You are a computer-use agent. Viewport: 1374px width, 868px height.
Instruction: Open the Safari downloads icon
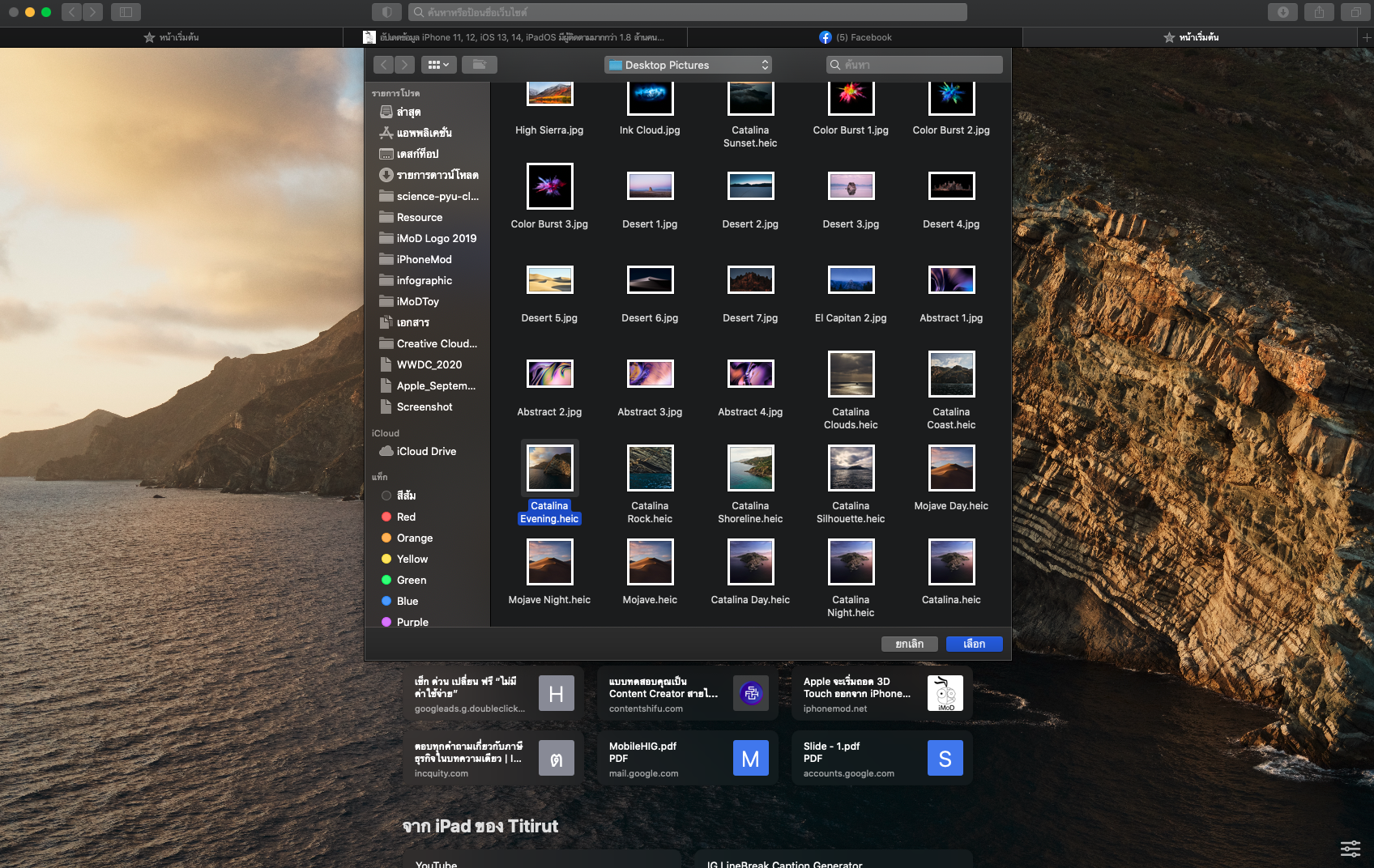coord(1282,12)
